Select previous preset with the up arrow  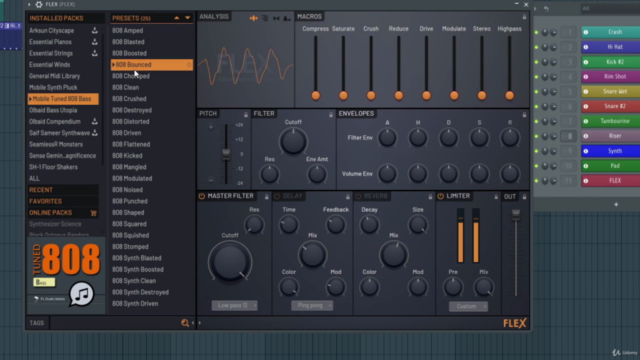[x=176, y=18]
